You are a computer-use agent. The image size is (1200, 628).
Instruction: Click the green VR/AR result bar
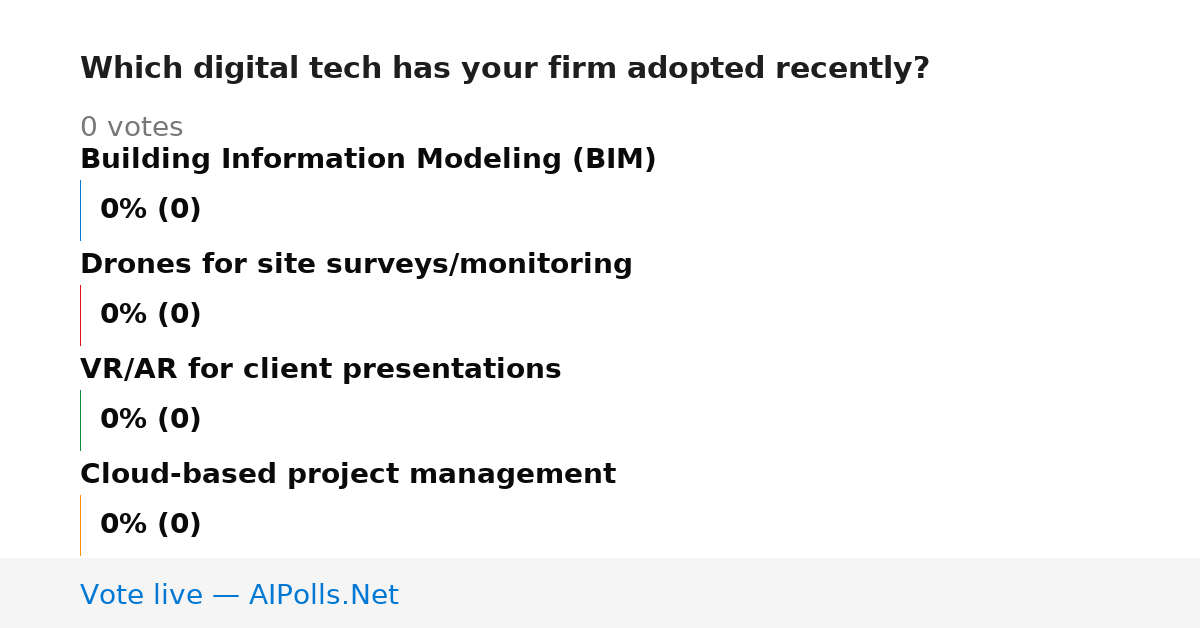coord(80,420)
